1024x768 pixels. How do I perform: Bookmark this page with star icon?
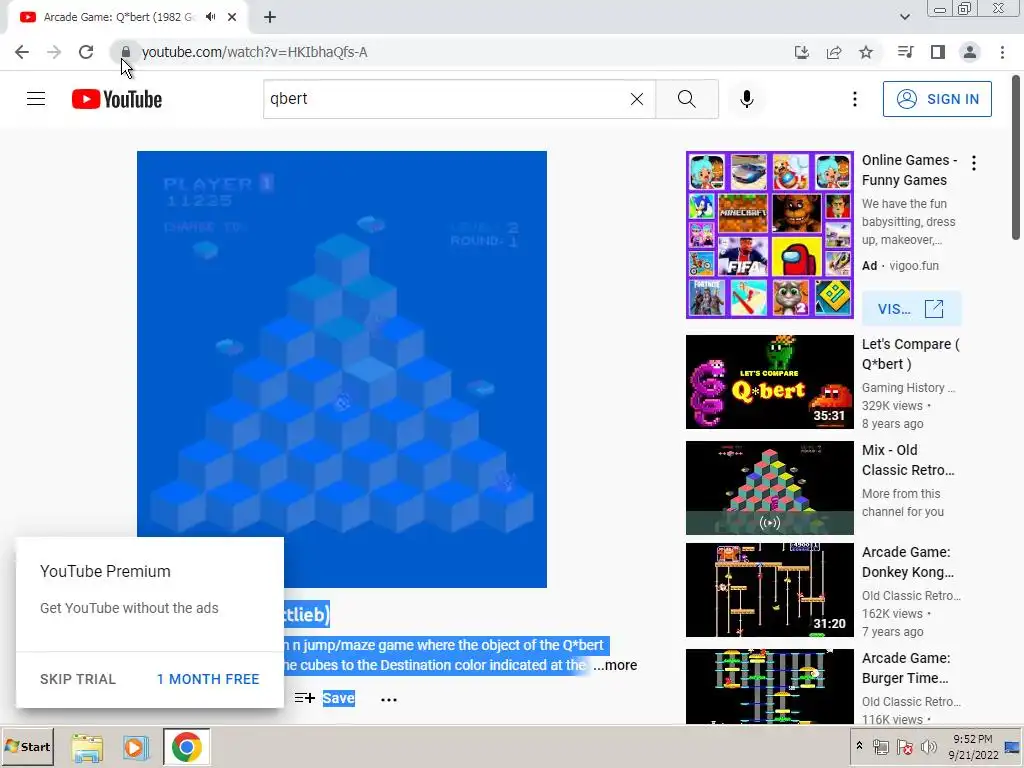[x=866, y=52]
